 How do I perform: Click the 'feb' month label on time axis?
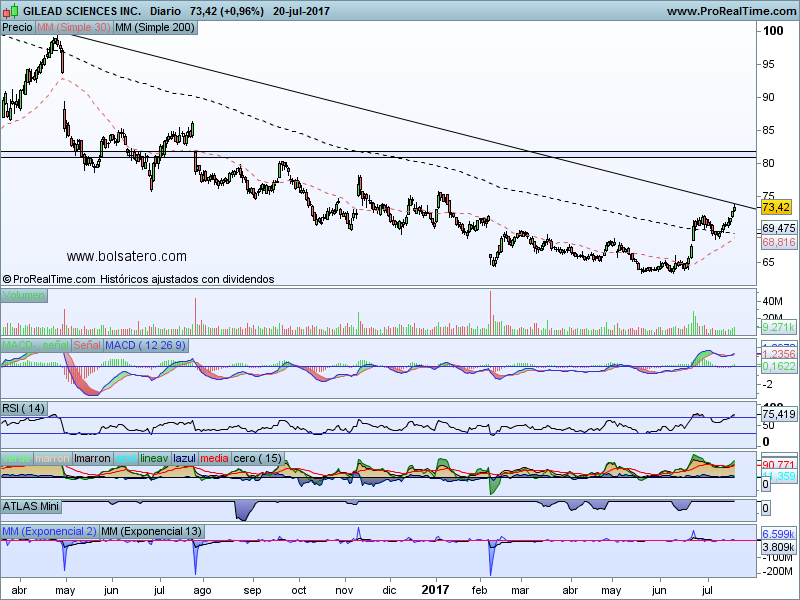[479, 590]
